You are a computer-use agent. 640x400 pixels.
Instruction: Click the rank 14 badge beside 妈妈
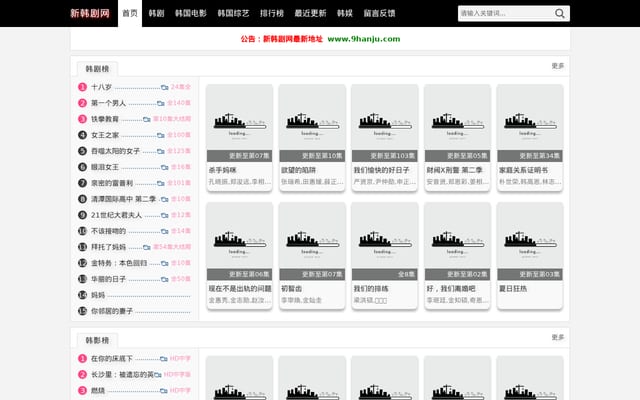(x=82, y=295)
